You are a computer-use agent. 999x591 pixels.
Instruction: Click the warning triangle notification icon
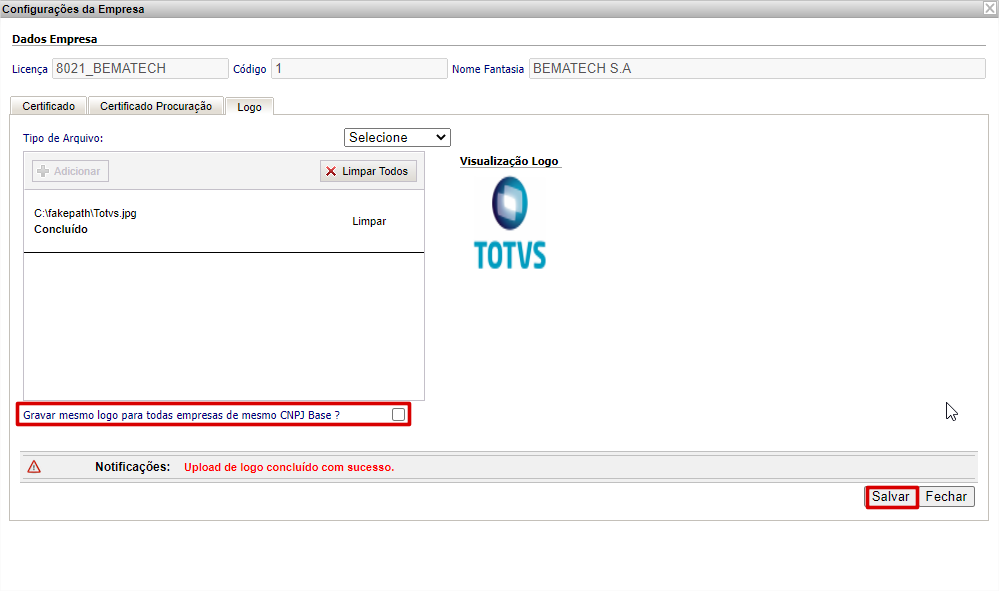[x=34, y=467]
